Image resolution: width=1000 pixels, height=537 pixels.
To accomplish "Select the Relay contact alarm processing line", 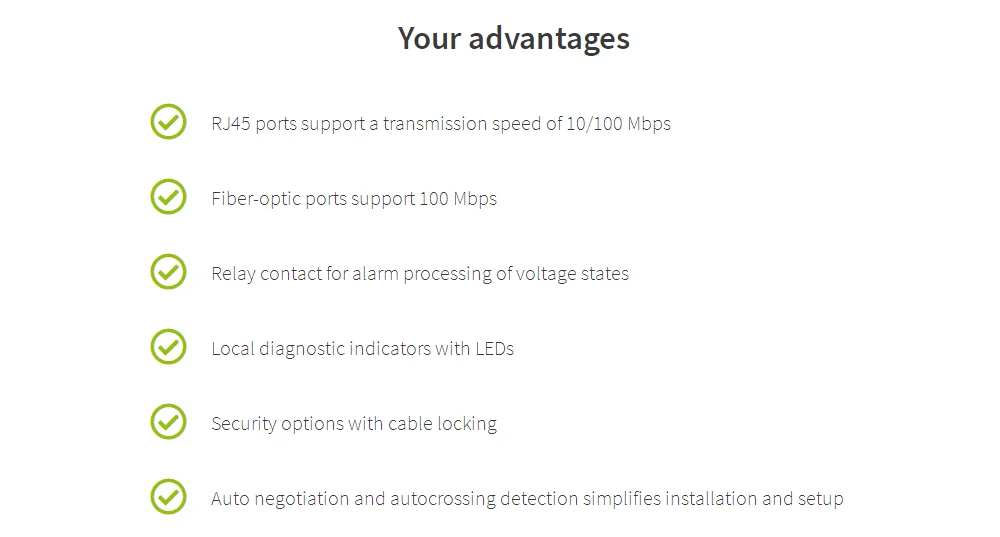I will (419, 274).
